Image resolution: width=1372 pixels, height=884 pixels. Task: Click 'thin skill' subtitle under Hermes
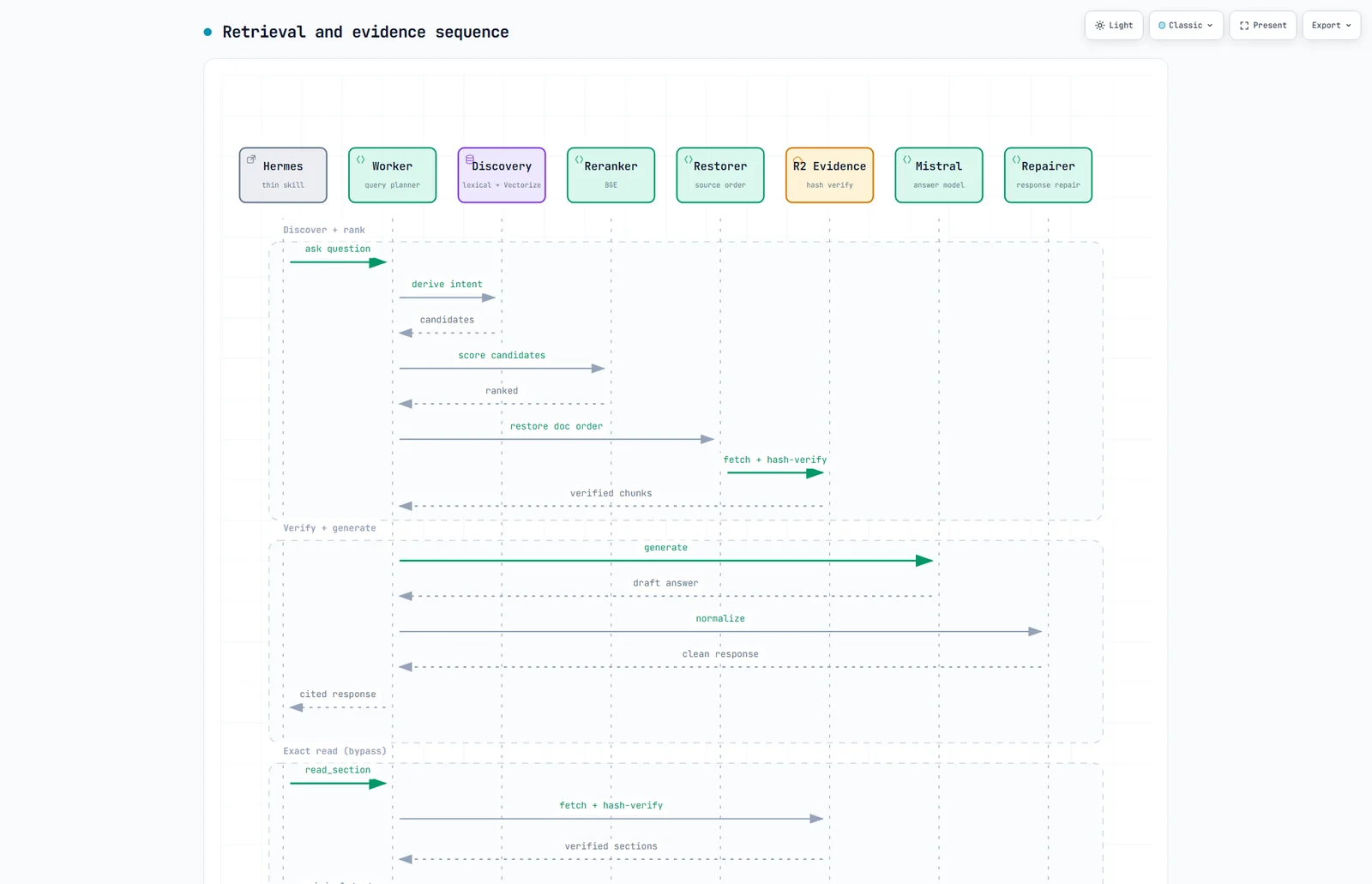pyautogui.click(x=283, y=185)
